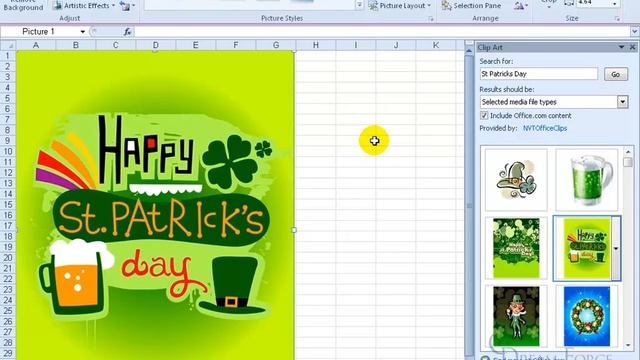Click cell I5 in the worksheet
The width and height of the screenshot is (640, 360).
pos(356,98)
